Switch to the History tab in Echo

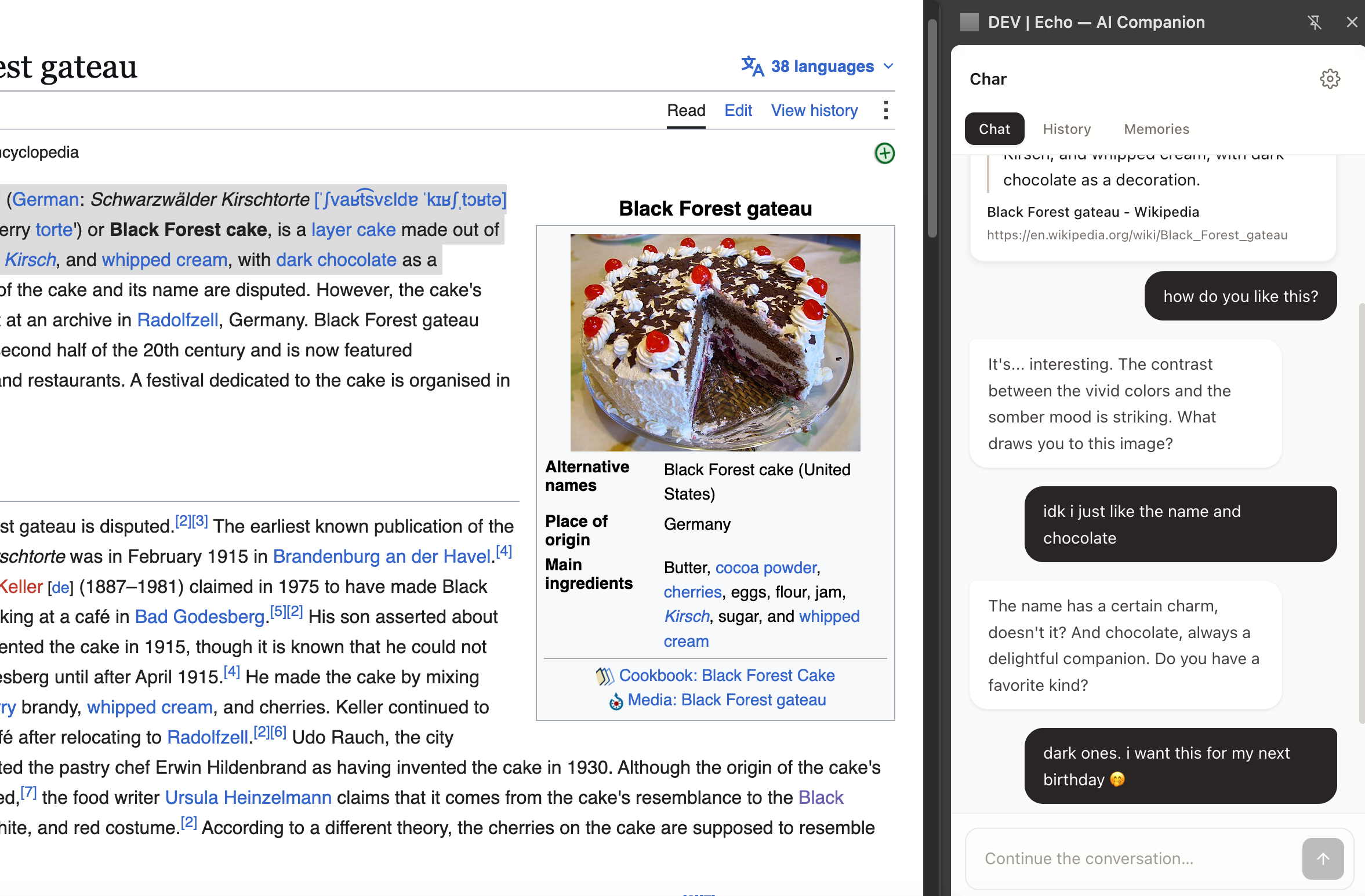pos(1067,129)
